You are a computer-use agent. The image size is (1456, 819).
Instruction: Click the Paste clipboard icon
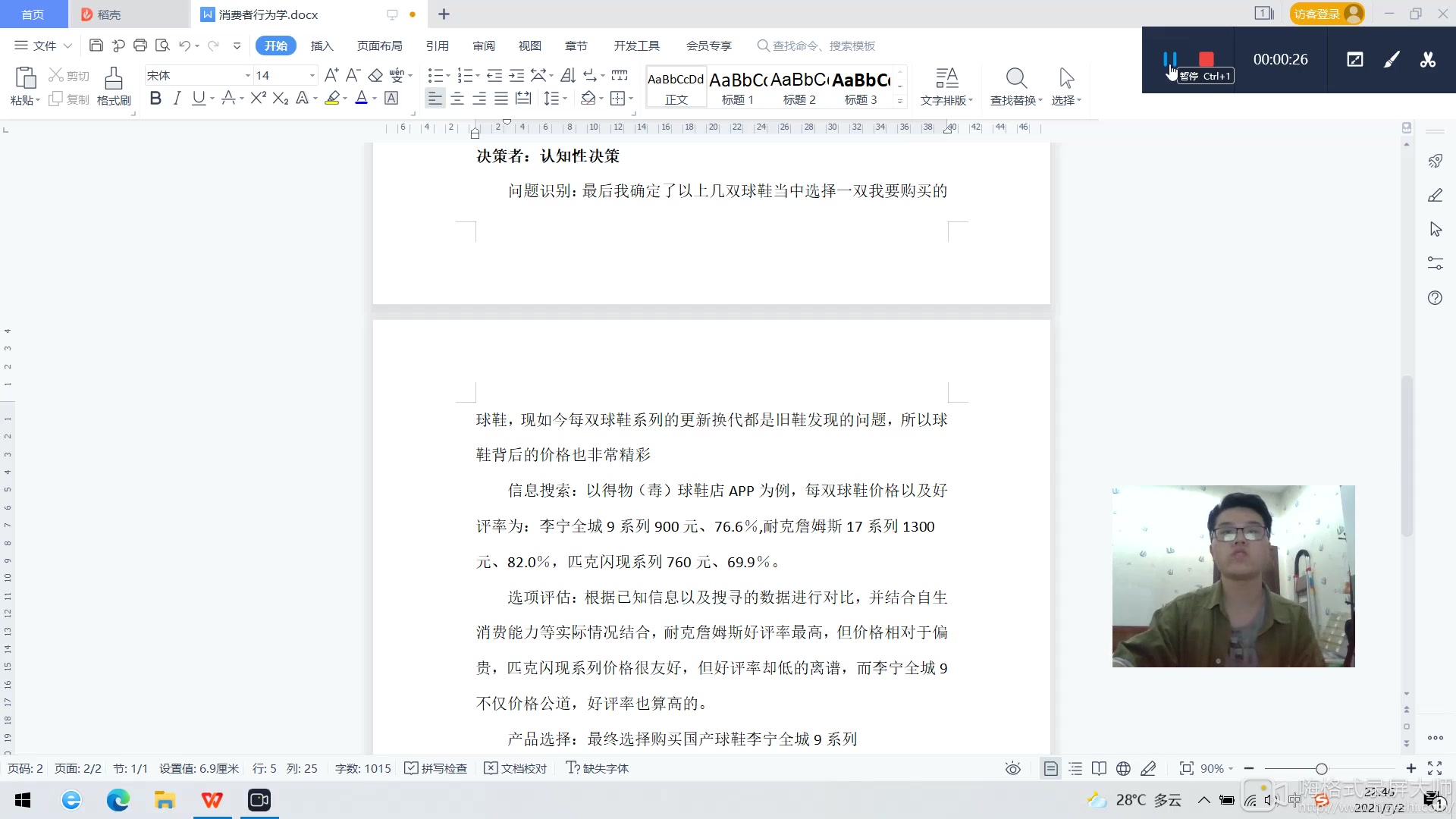[x=25, y=78]
